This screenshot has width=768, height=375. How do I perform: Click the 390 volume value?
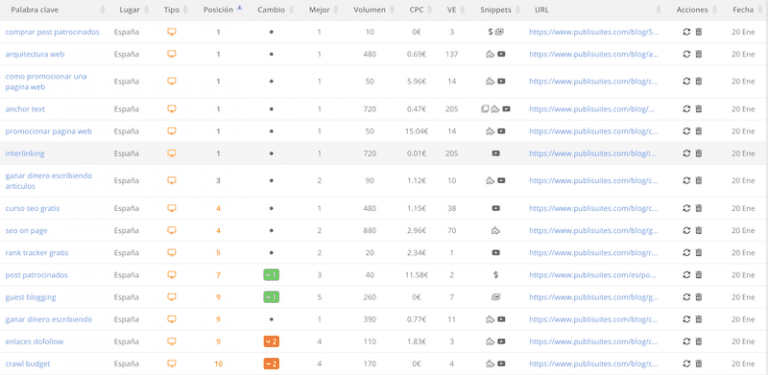pyautogui.click(x=370, y=319)
